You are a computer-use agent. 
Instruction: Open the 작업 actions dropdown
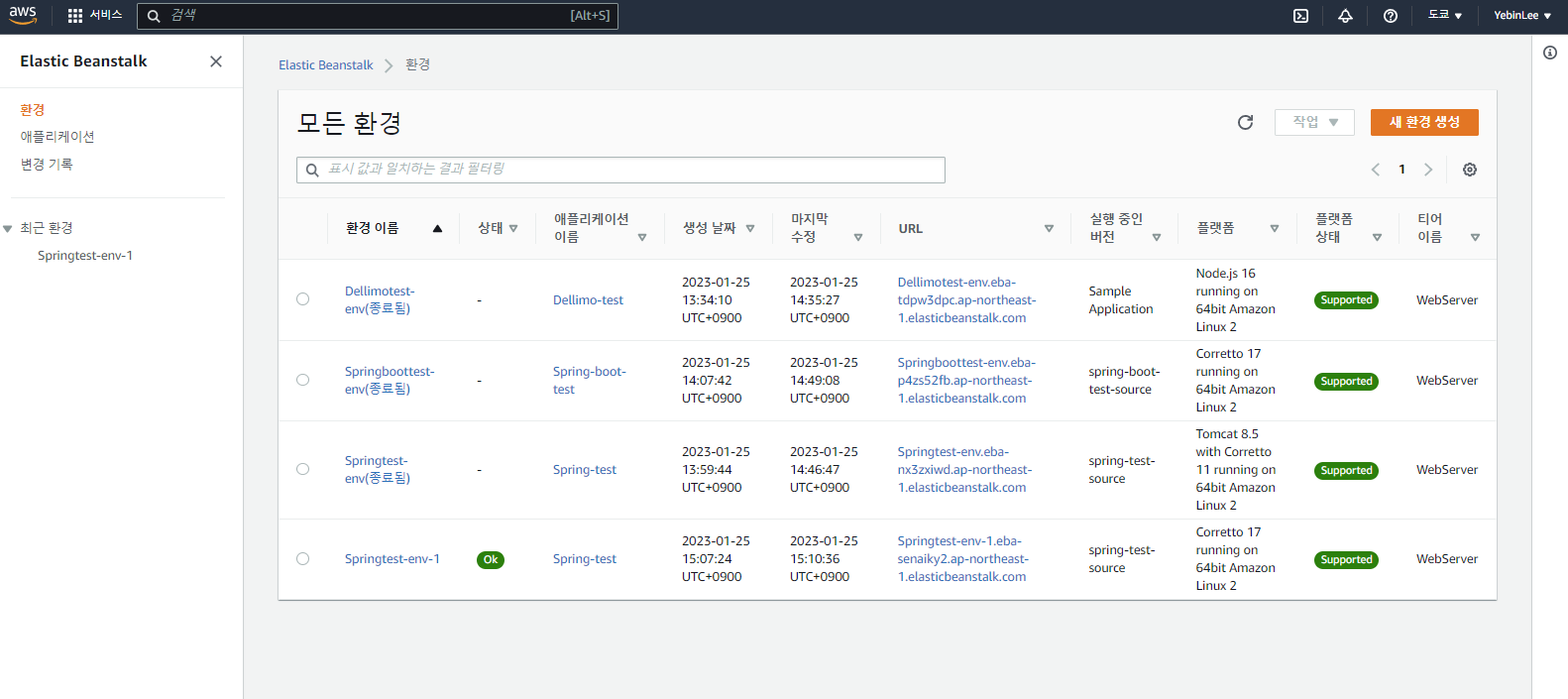1315,122
